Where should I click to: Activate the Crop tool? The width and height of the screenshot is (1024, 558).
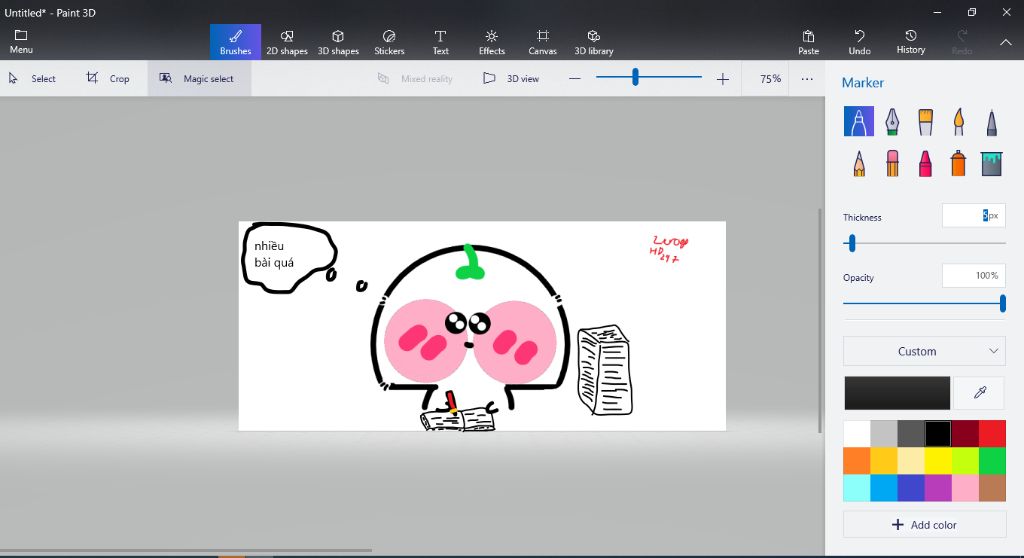click(108, 78)
